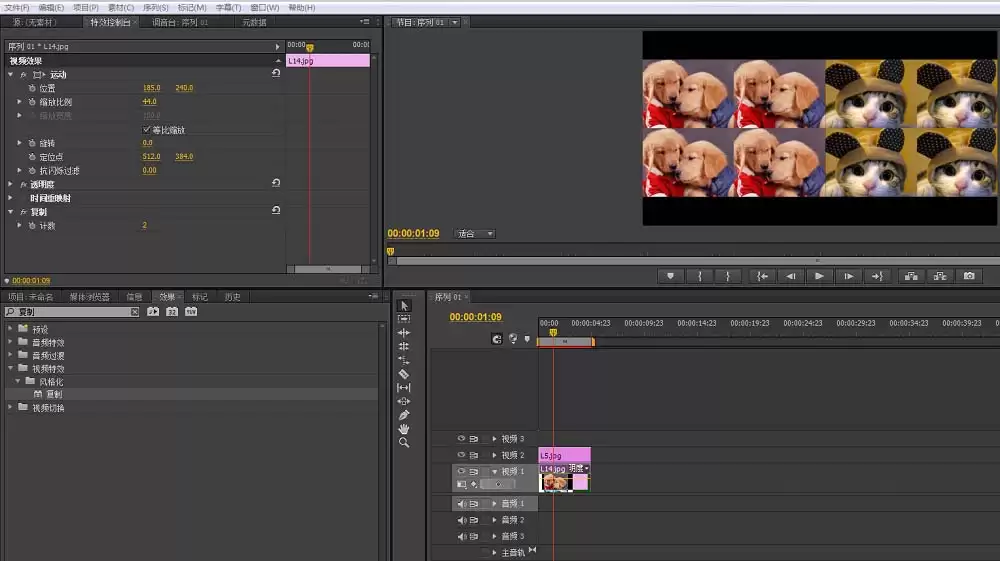Mute the 音频 1 track speaker icon
The width and height of the screenshot is (1000, 561).
pos(461,504)
